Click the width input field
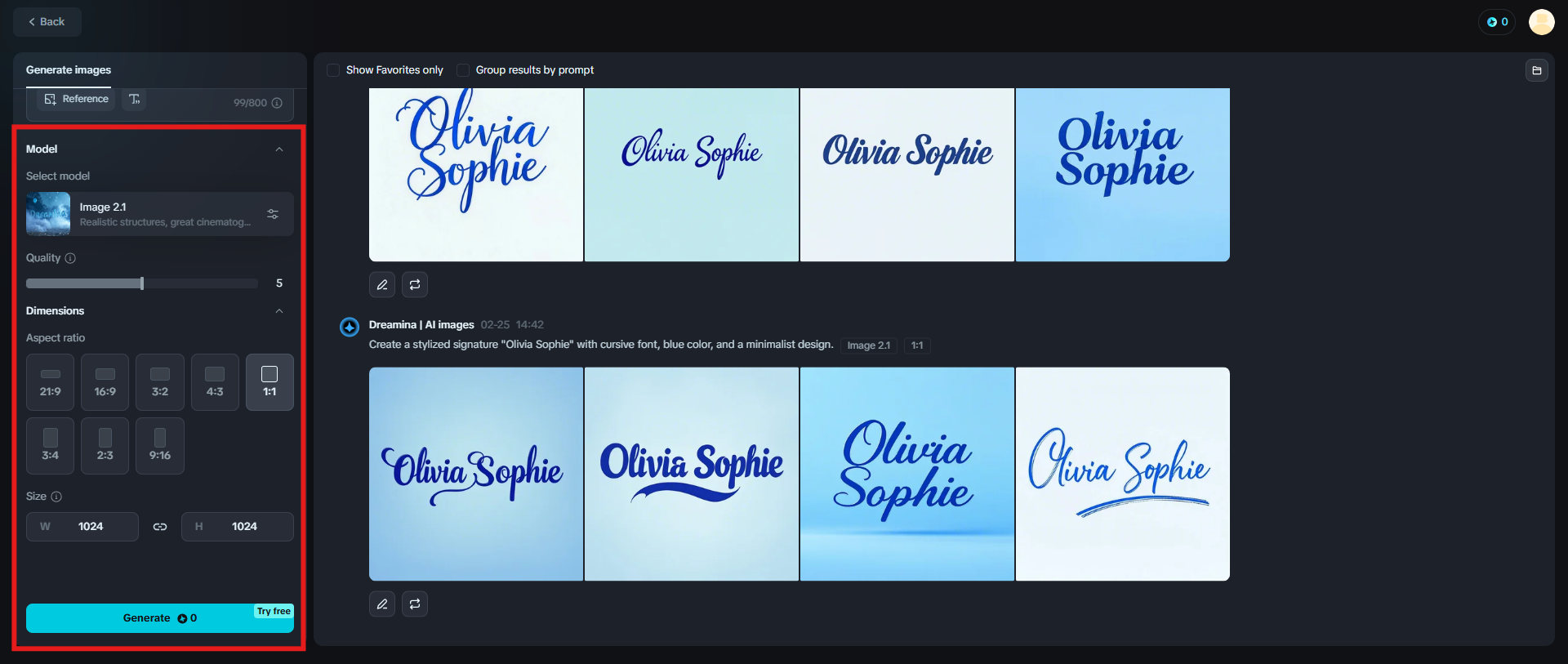The height and width of the screenshot is (664, 1568). pos(82,527)
